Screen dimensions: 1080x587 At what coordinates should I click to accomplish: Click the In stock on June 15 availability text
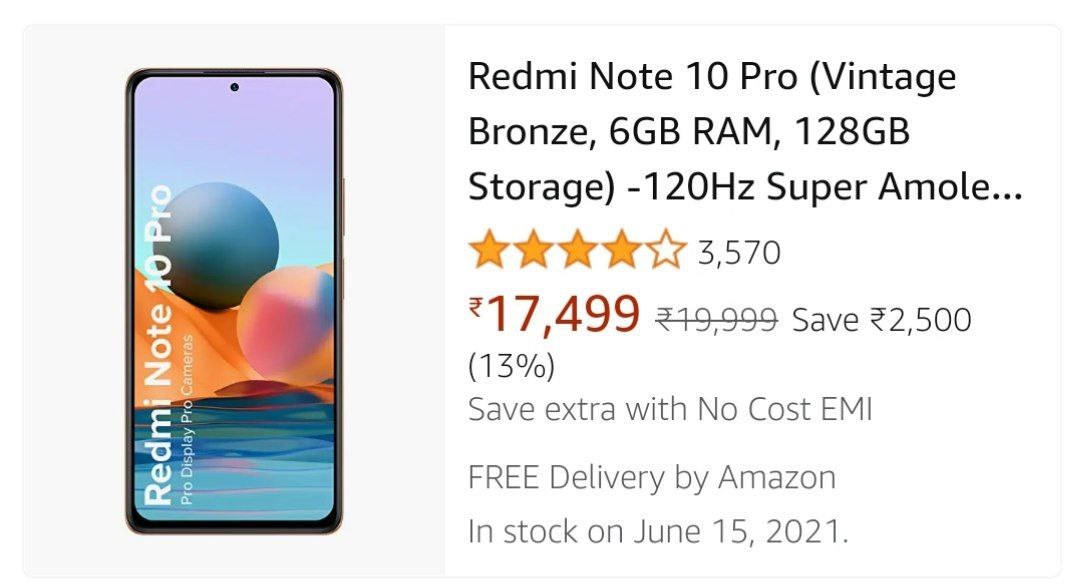660,531
